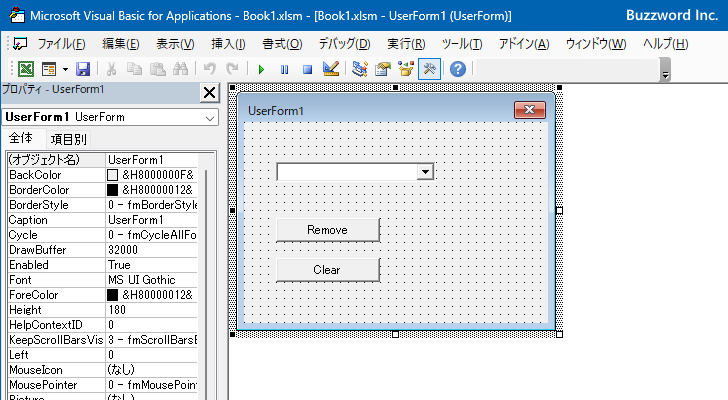Open the アドイン(A) menu
The image size is (728, 400).
[524, 44]
